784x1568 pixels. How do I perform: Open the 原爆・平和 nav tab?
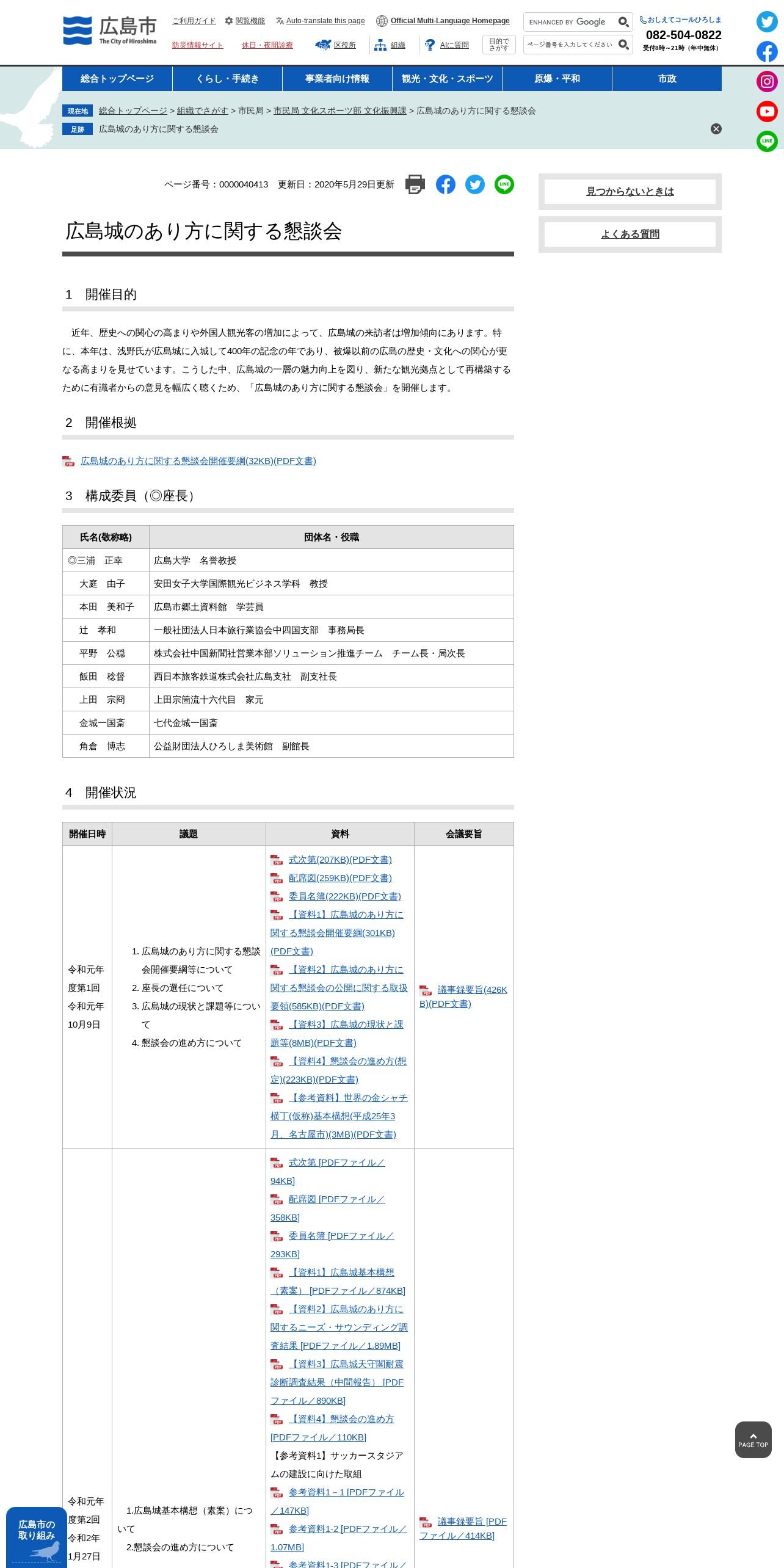click(x=557, y=79)
